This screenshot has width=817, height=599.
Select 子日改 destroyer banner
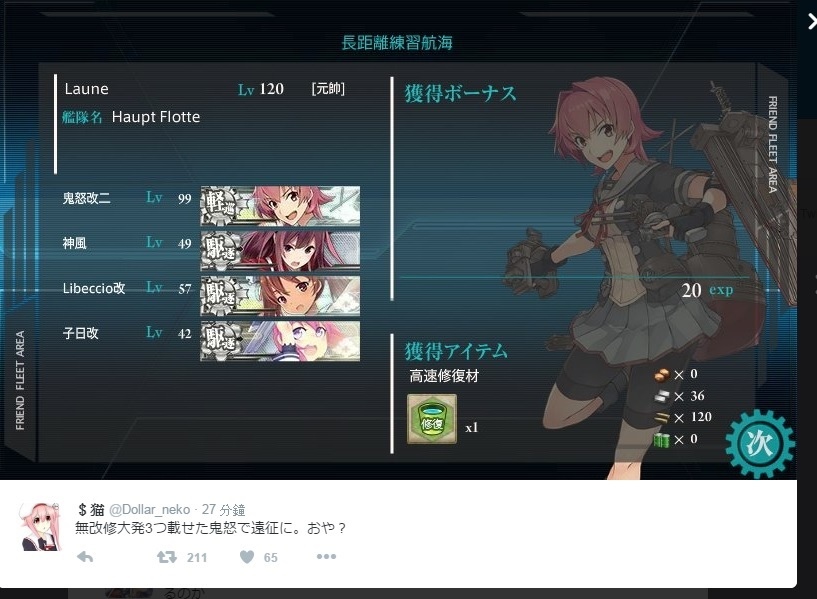pyautogui.click(x=280, y=341)
